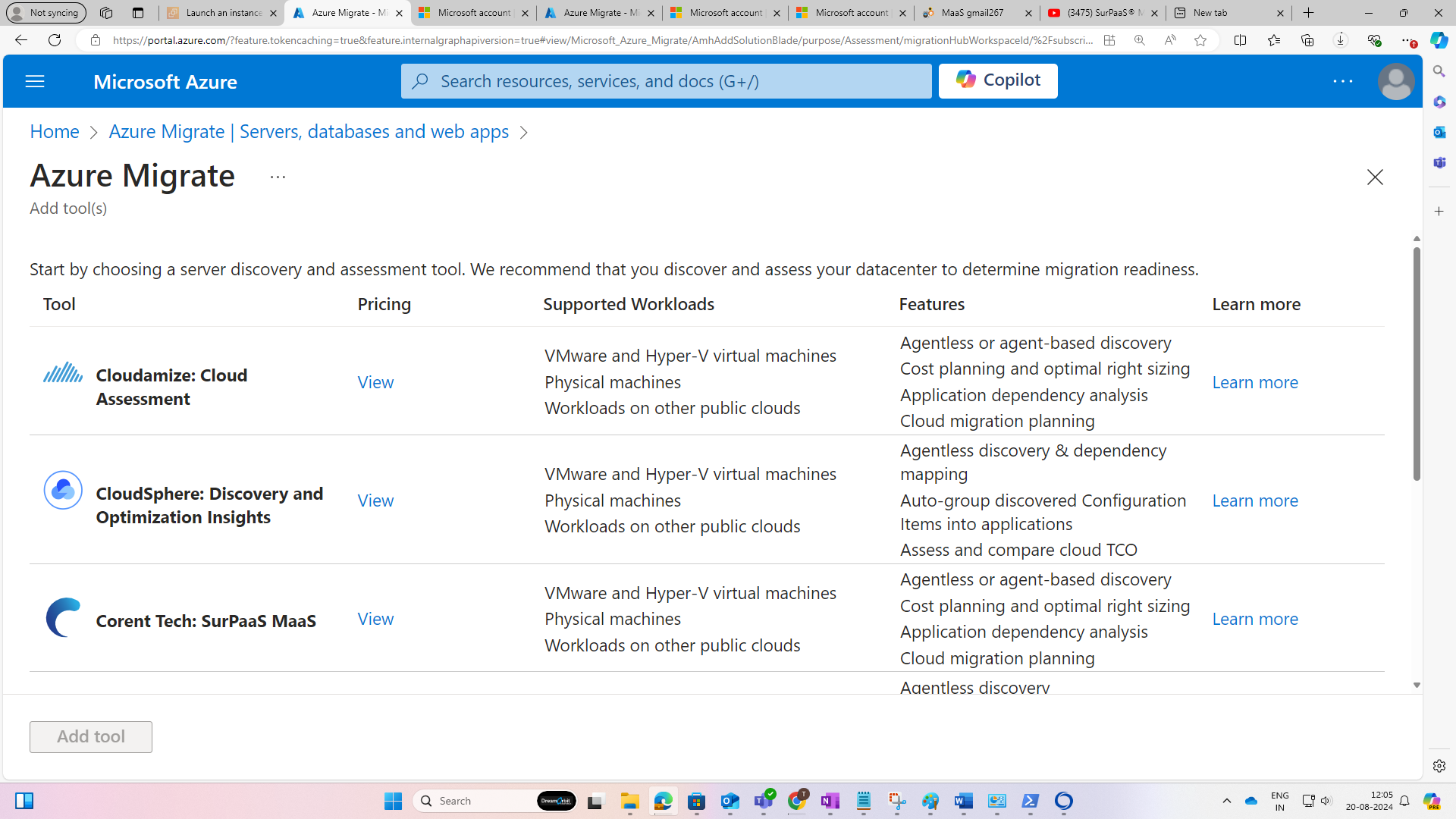Open Azure Migrate Servers breadcrumb link
Viewport: 1456px width, 819px height.
[x=309, y=131]
